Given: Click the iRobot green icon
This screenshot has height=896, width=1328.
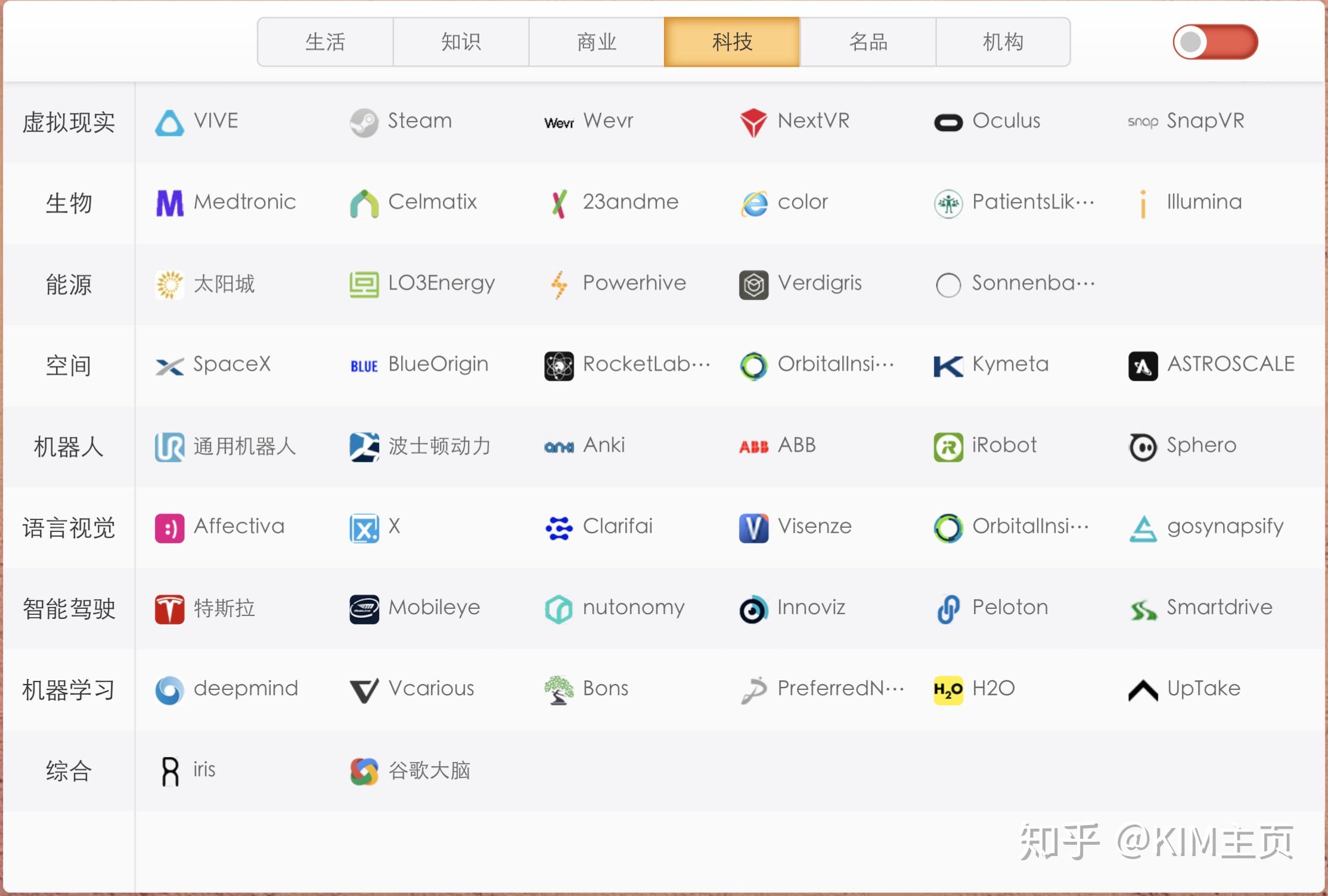Looking at the screenshot, I should tap(948, 447).
